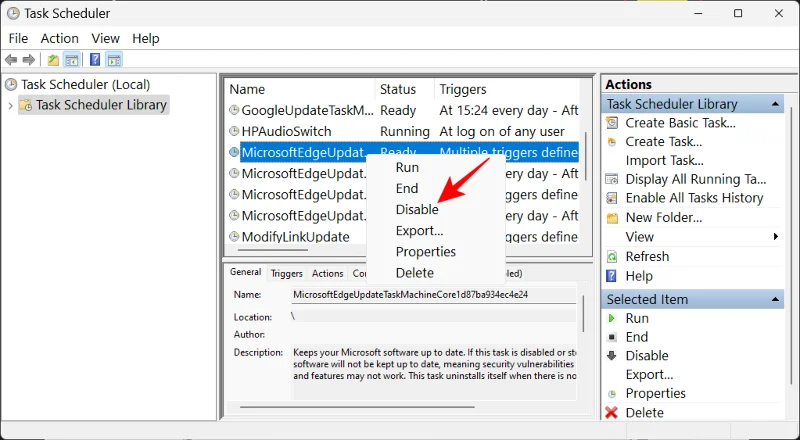Click the black End square icon
Image resolution: width=800 pixels, height=440 pixels.
click(612, 337)
